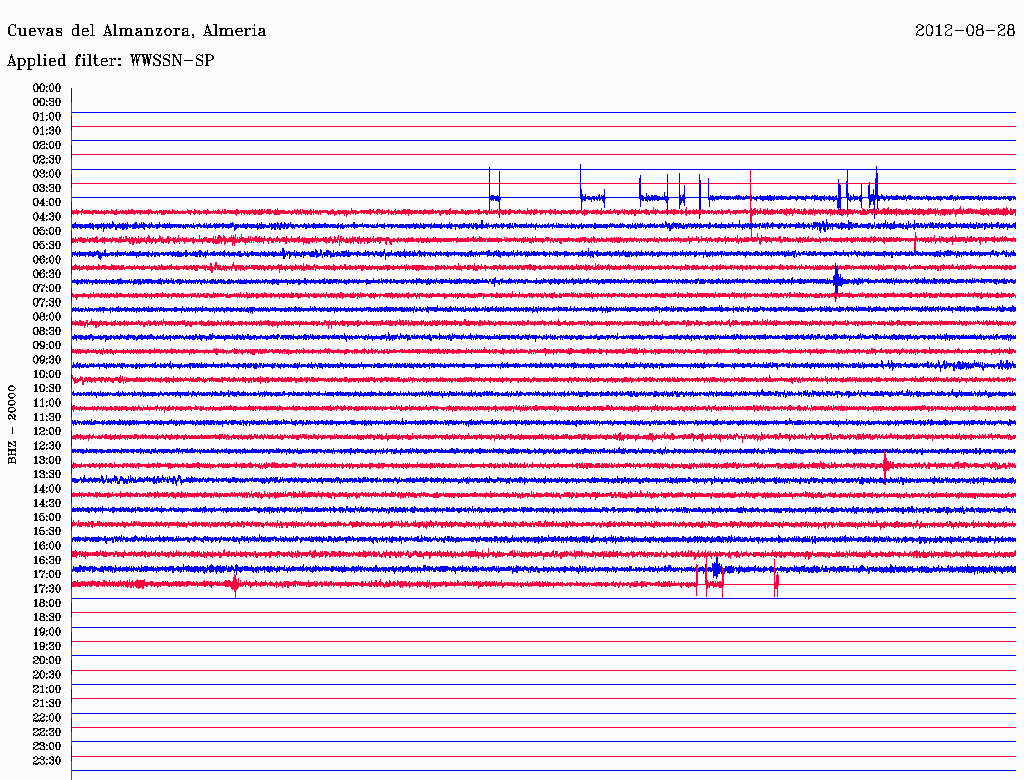The height and width of the screenshot is (780, 1024).
Task: Select the 13:00 time label
Action: click(x=47, y=461)
